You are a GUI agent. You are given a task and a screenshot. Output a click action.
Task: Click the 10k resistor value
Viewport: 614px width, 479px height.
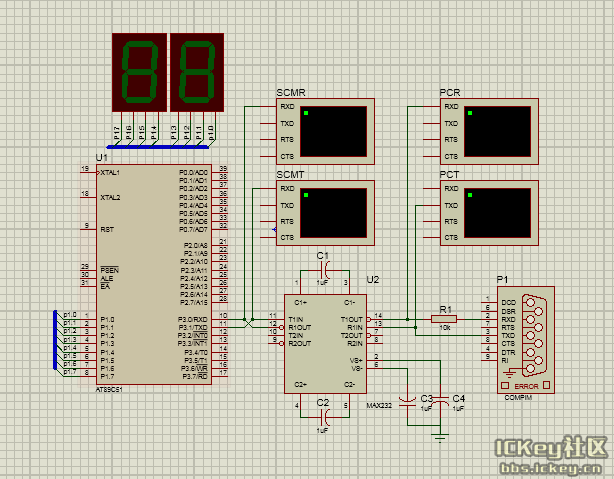[x=444, y=327]
